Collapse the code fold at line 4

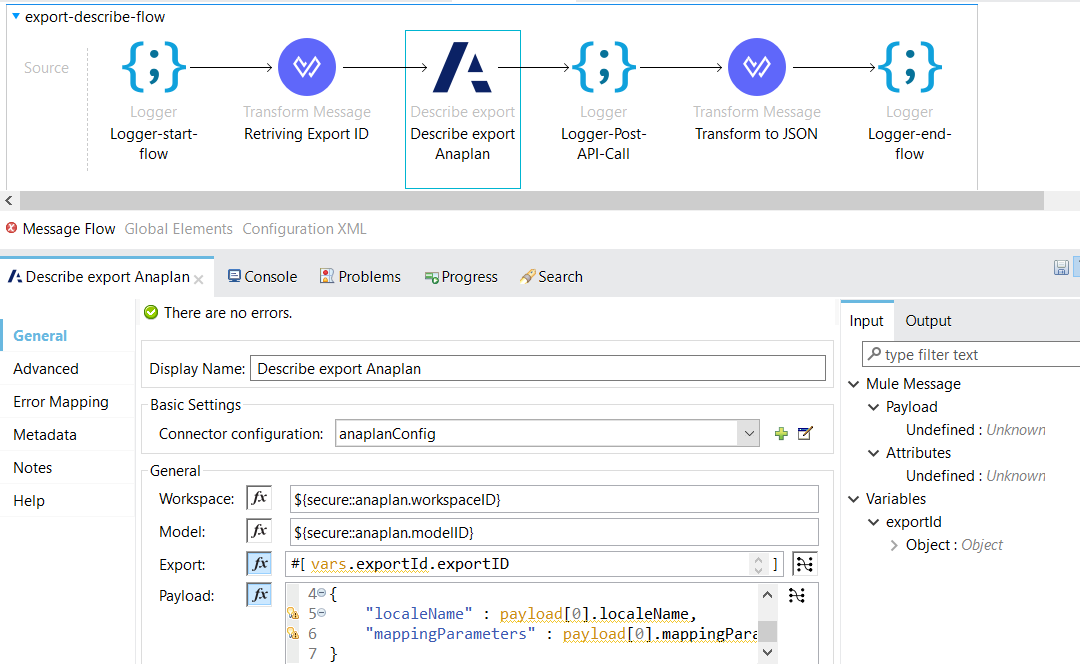pos(322,593)
